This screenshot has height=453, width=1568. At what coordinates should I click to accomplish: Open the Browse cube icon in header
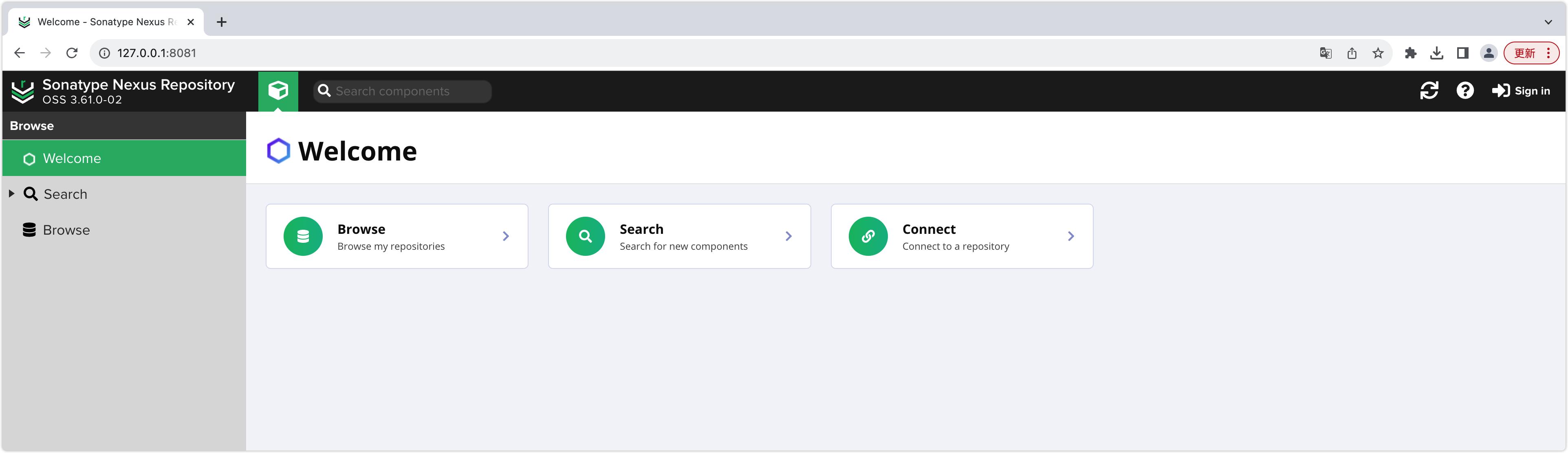click(x=278, y=91)
